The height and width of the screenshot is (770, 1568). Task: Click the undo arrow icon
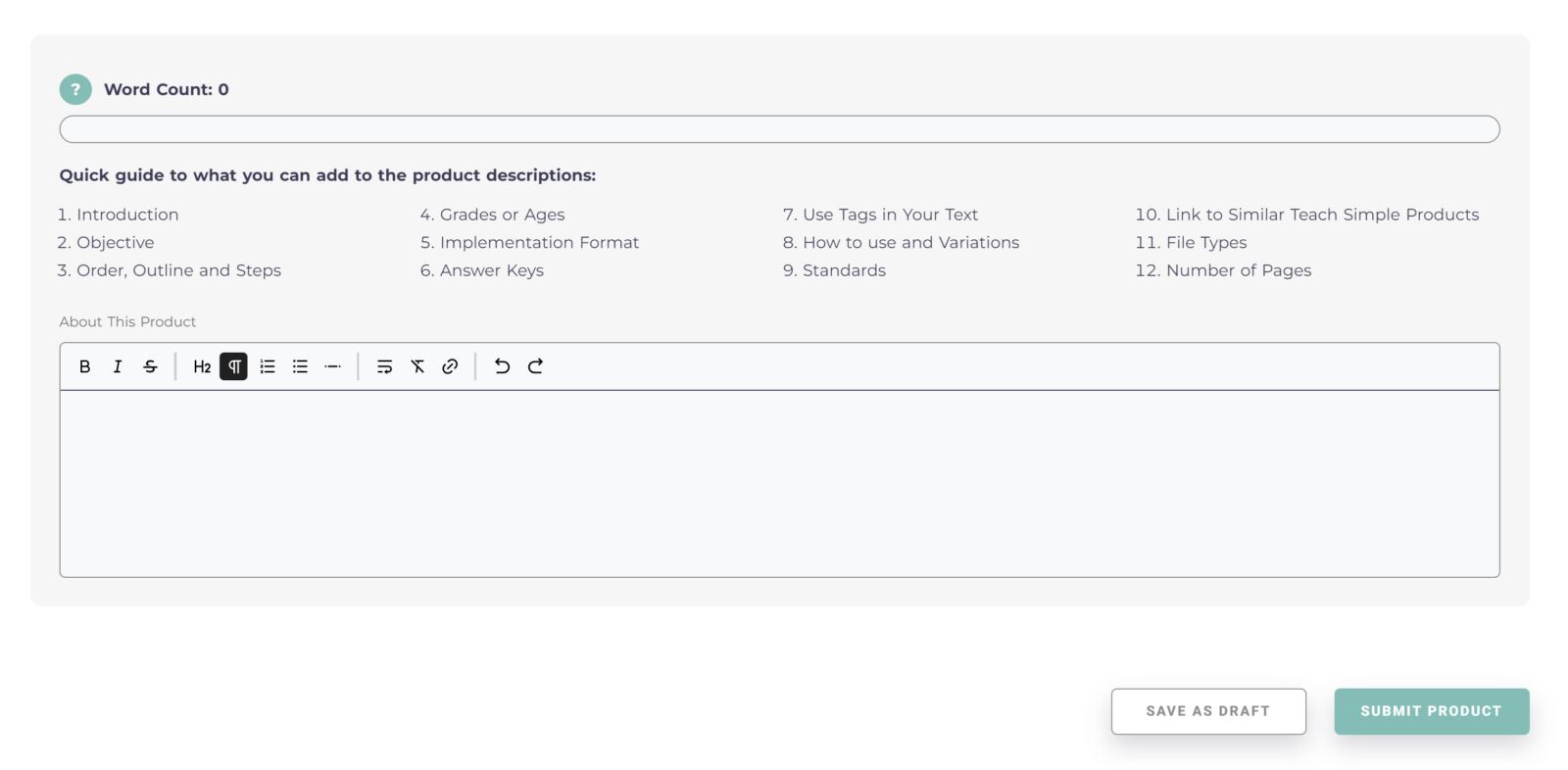click(503, 366)
